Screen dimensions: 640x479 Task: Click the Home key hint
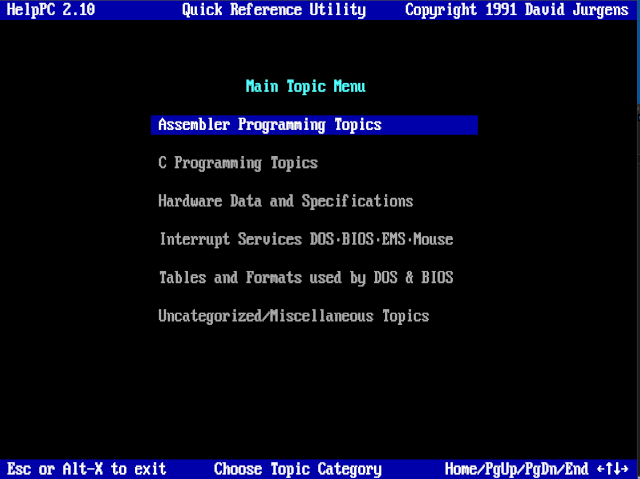coord(462,469)
